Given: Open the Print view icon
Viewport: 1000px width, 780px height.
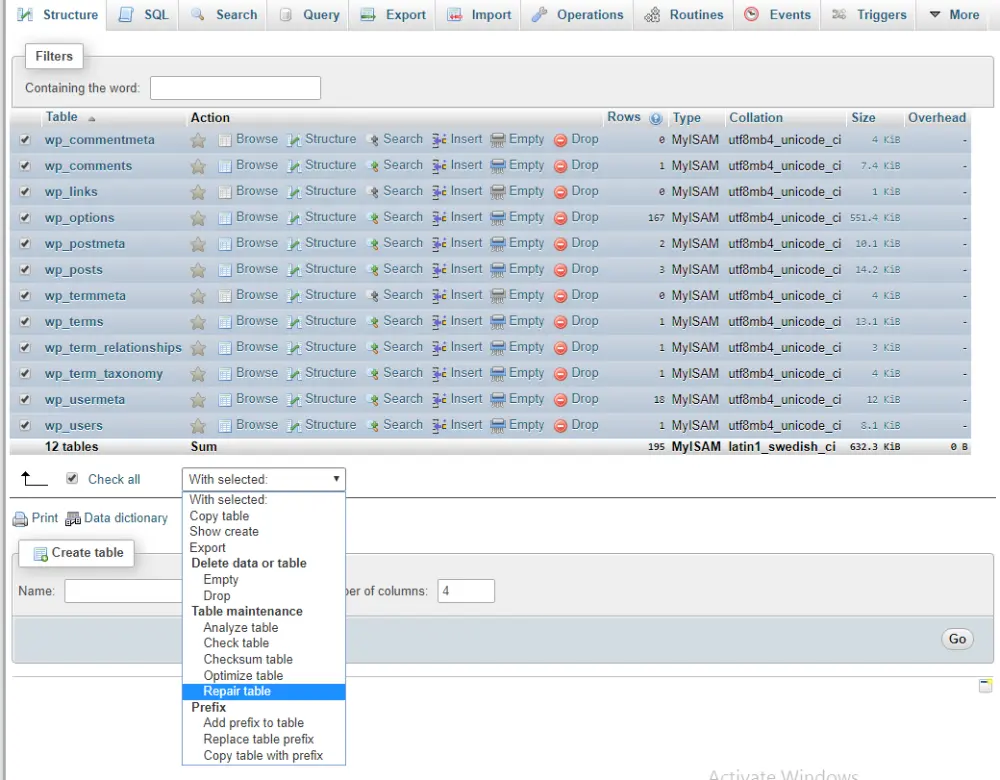Looking at the screenshot, I should [x=21, y=518].
